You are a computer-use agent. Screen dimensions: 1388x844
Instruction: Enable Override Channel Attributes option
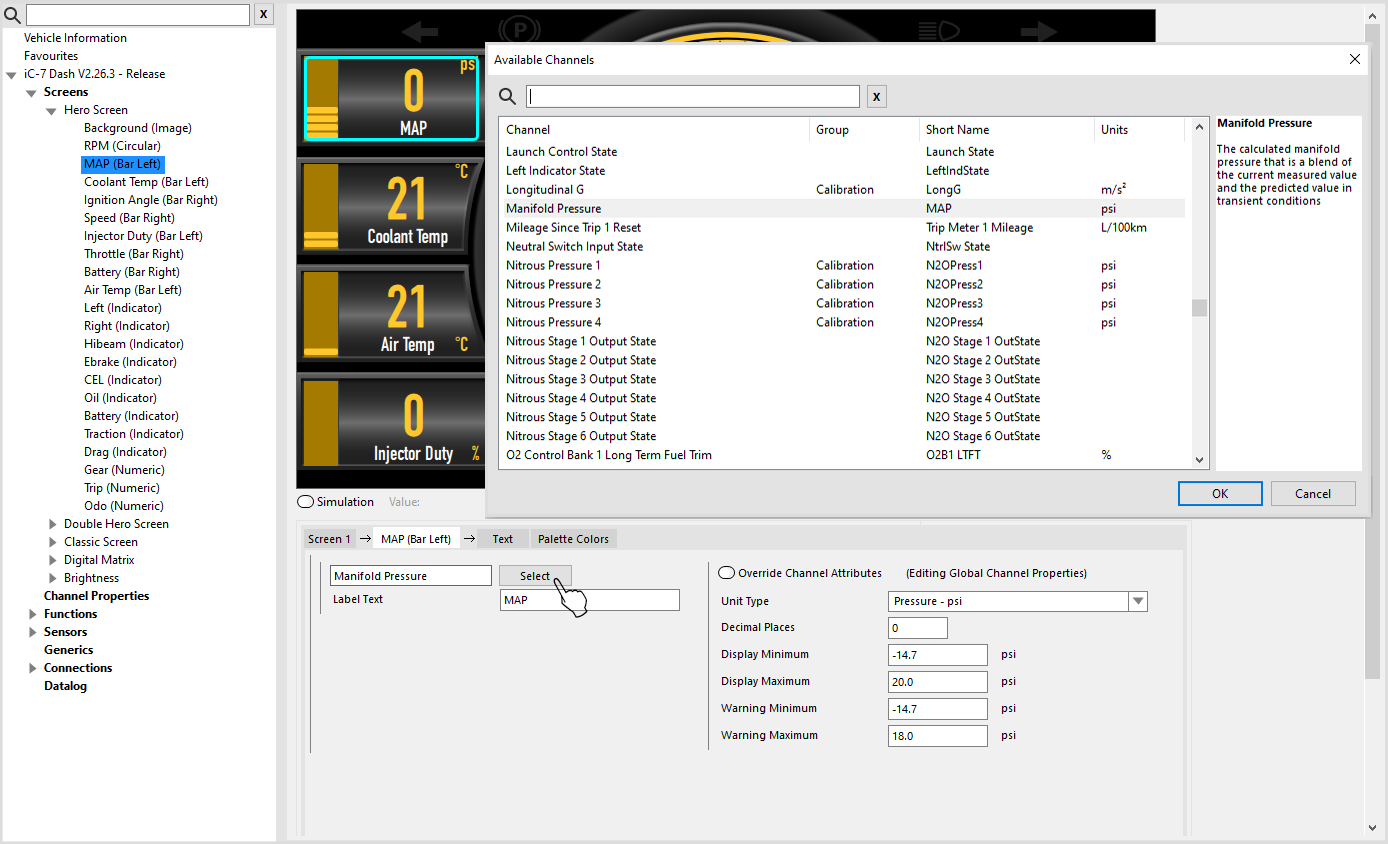(727, 573)
